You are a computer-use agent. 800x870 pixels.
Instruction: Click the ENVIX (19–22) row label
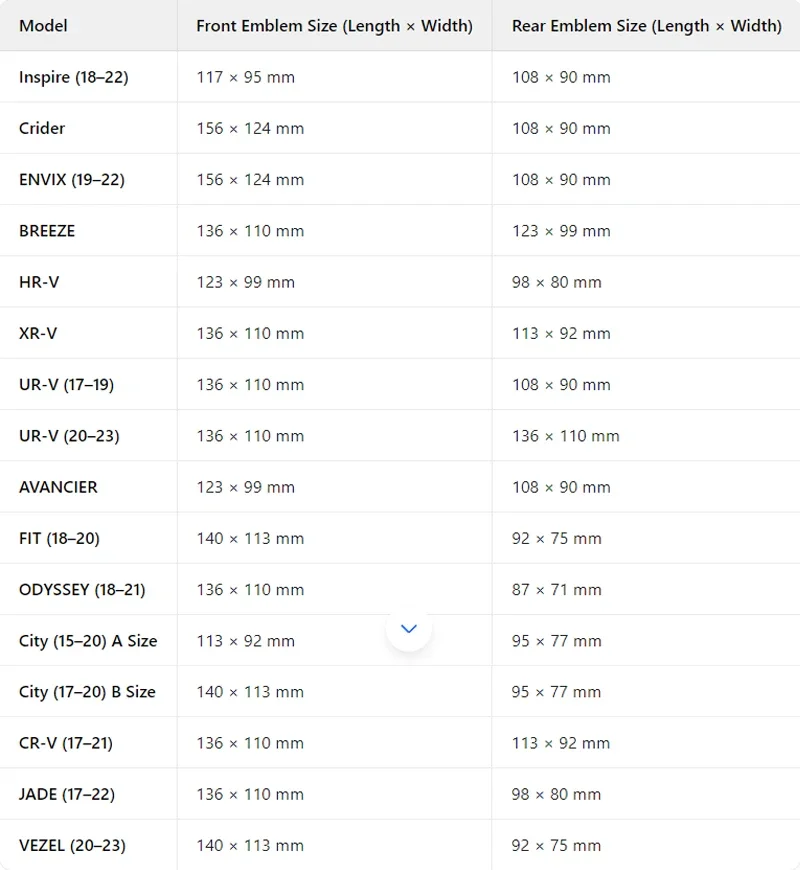click(x=71, y=180)
